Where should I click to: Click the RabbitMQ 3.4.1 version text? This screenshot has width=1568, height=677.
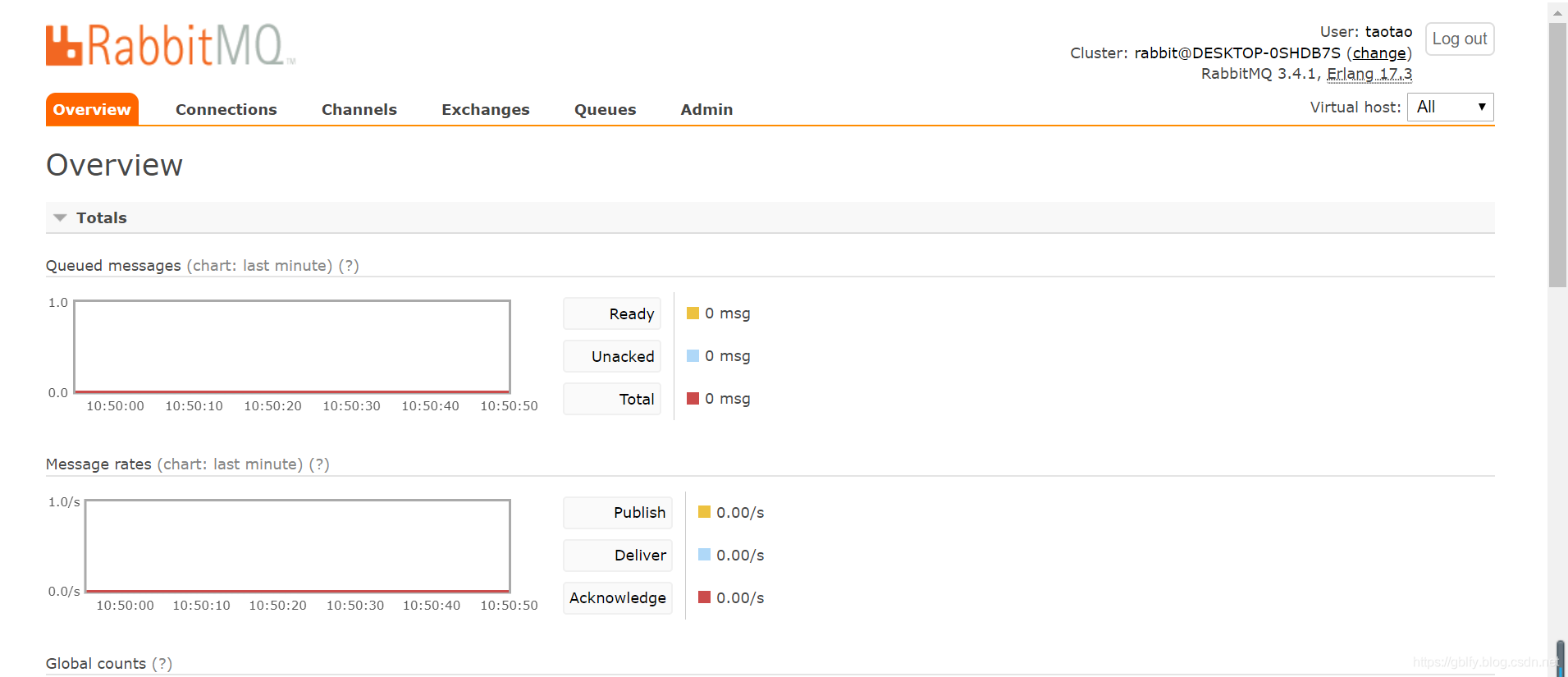pyautogui.click(x=1259, y=74)
